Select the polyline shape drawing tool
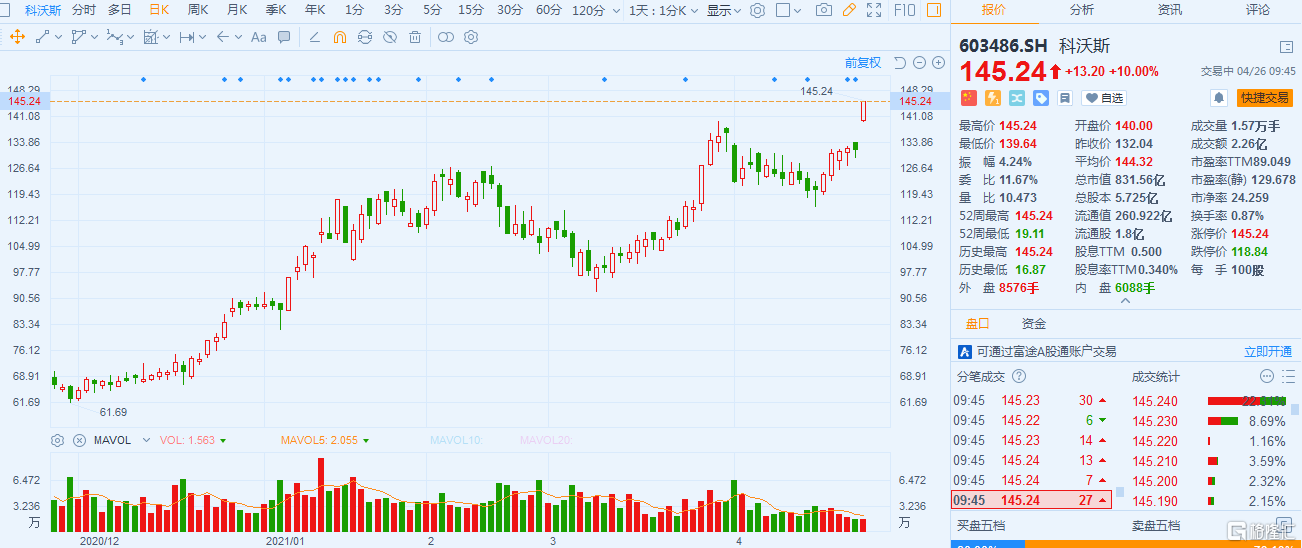Image resolution: width=1302 pixels, height=548 pixels. [81, 38]
